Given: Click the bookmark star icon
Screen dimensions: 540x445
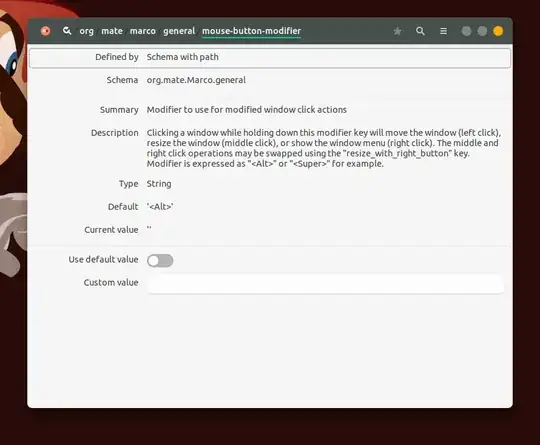Looking at the screenshot, I should coord(397,31).
